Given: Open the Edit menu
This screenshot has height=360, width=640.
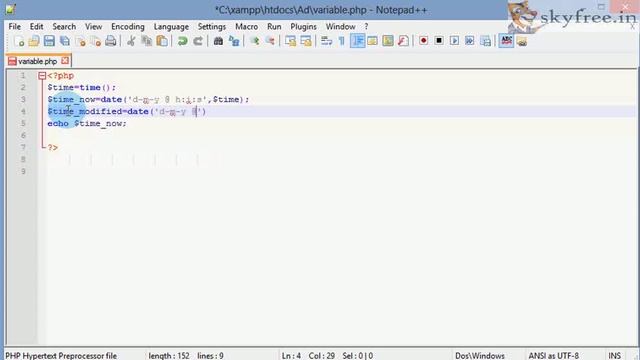Looking at the screenshot, I should point(36,27).
